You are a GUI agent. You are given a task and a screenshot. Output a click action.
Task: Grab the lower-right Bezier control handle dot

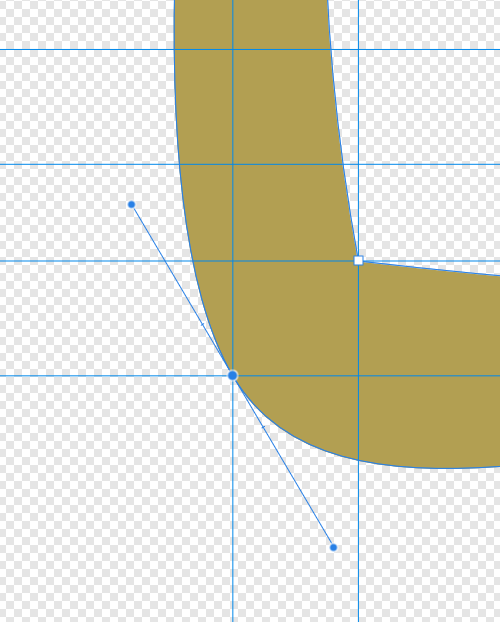(333, 547)
